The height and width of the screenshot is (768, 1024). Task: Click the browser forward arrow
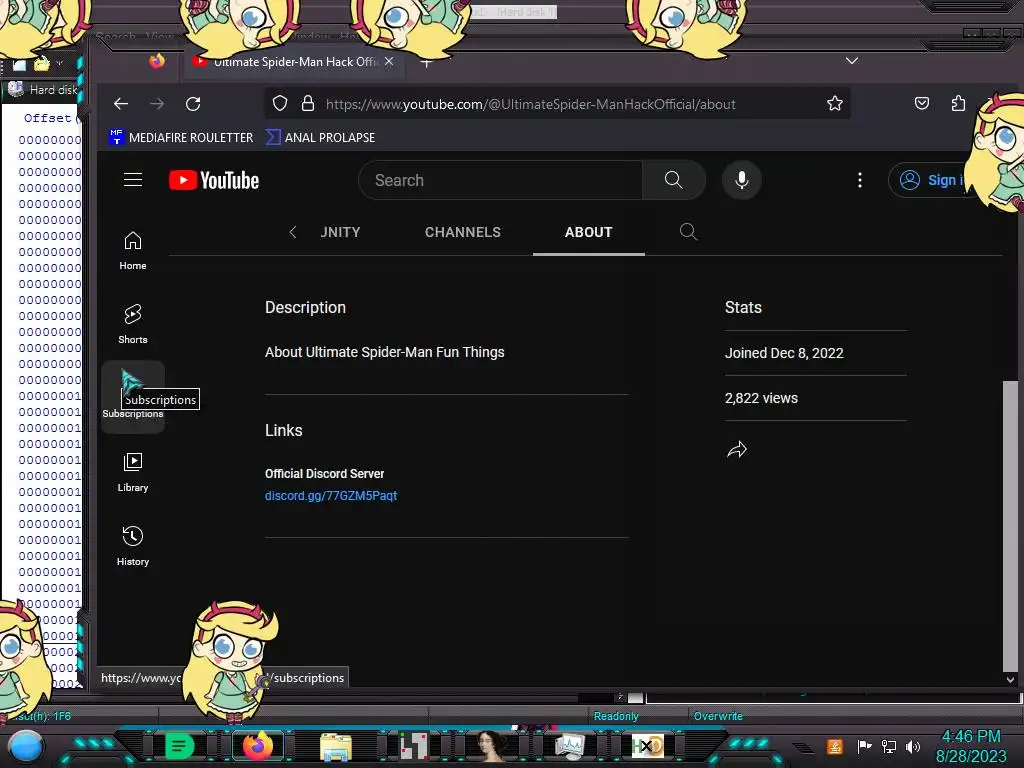pos(157,104)
